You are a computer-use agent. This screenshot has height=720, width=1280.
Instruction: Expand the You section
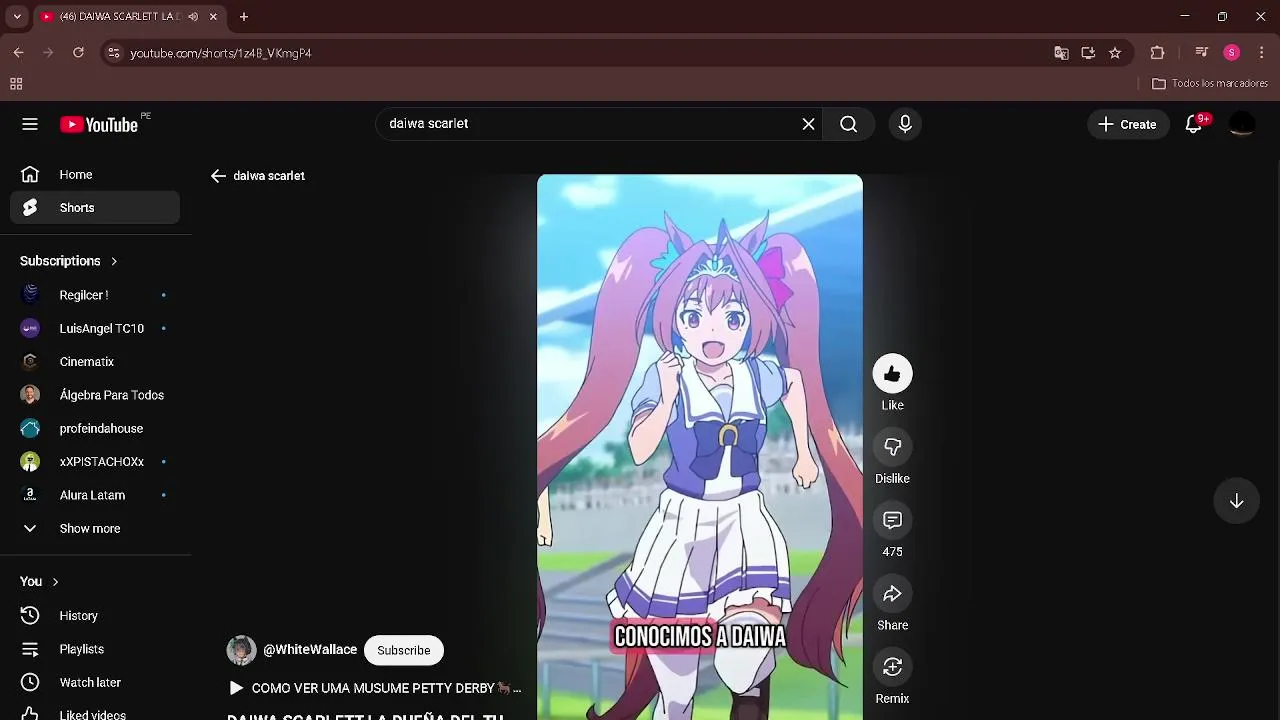pyautogui.click(x=40, y=581)
